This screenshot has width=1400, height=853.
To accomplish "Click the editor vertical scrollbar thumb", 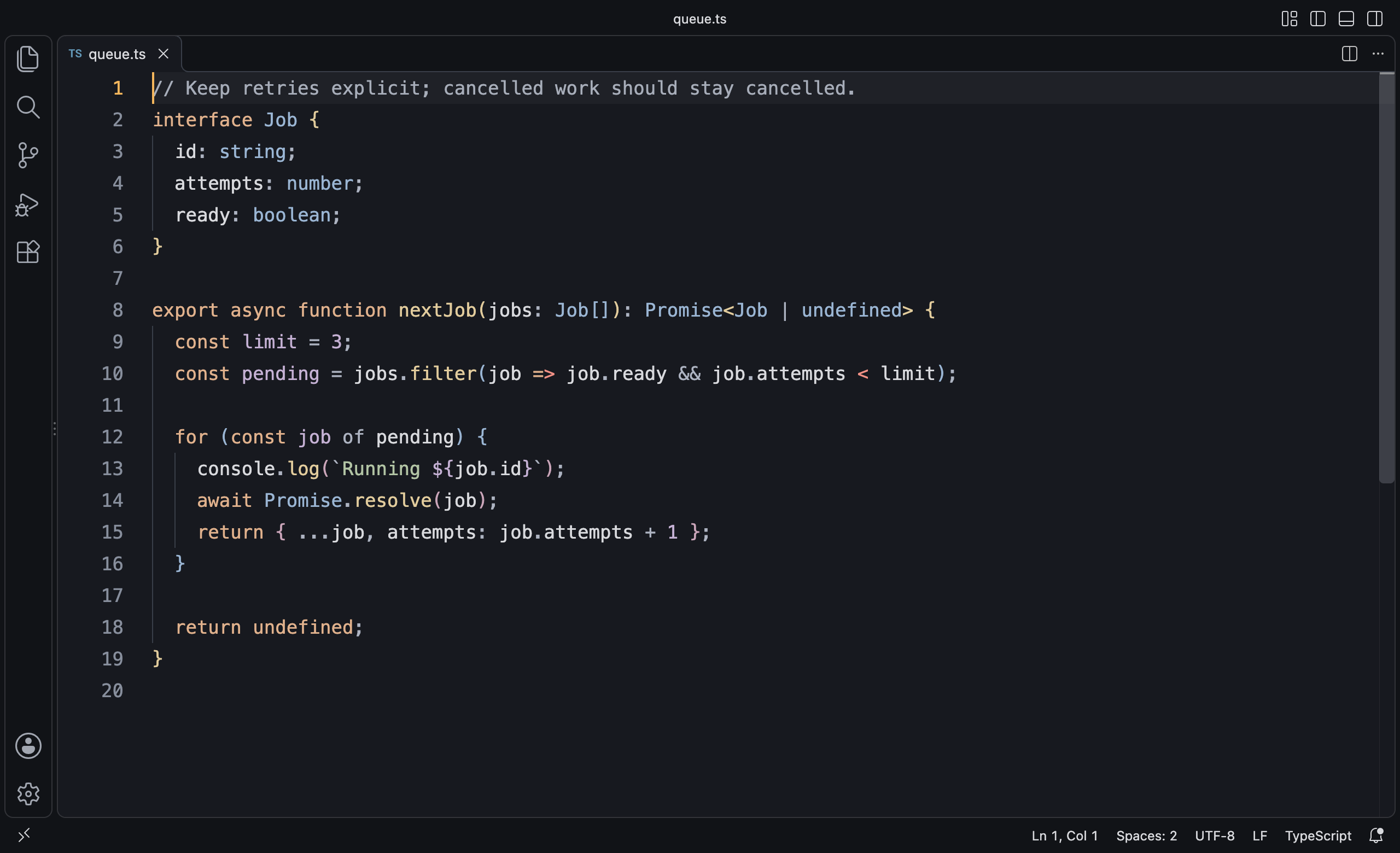I will (x=1386, y=278).
